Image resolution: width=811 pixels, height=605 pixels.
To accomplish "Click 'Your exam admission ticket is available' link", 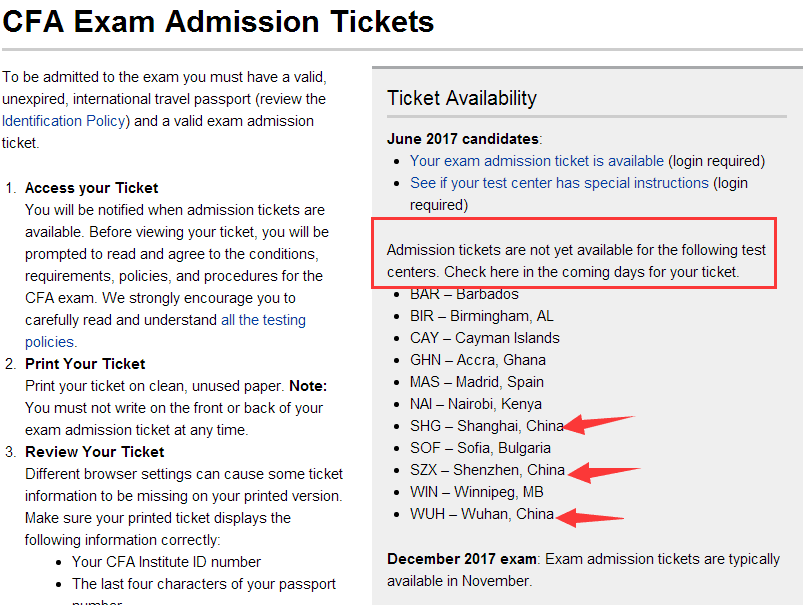I will click(x=537, y=161).
